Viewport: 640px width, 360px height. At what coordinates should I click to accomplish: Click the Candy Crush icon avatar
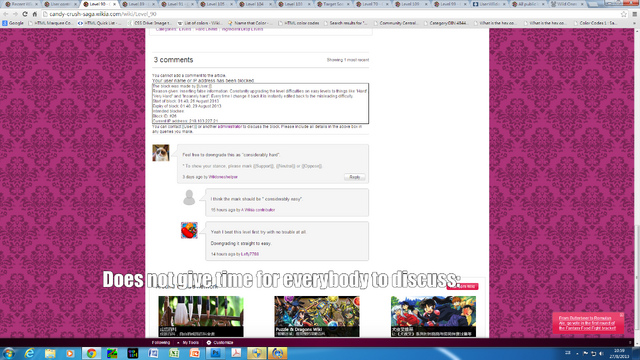[189, 230]
